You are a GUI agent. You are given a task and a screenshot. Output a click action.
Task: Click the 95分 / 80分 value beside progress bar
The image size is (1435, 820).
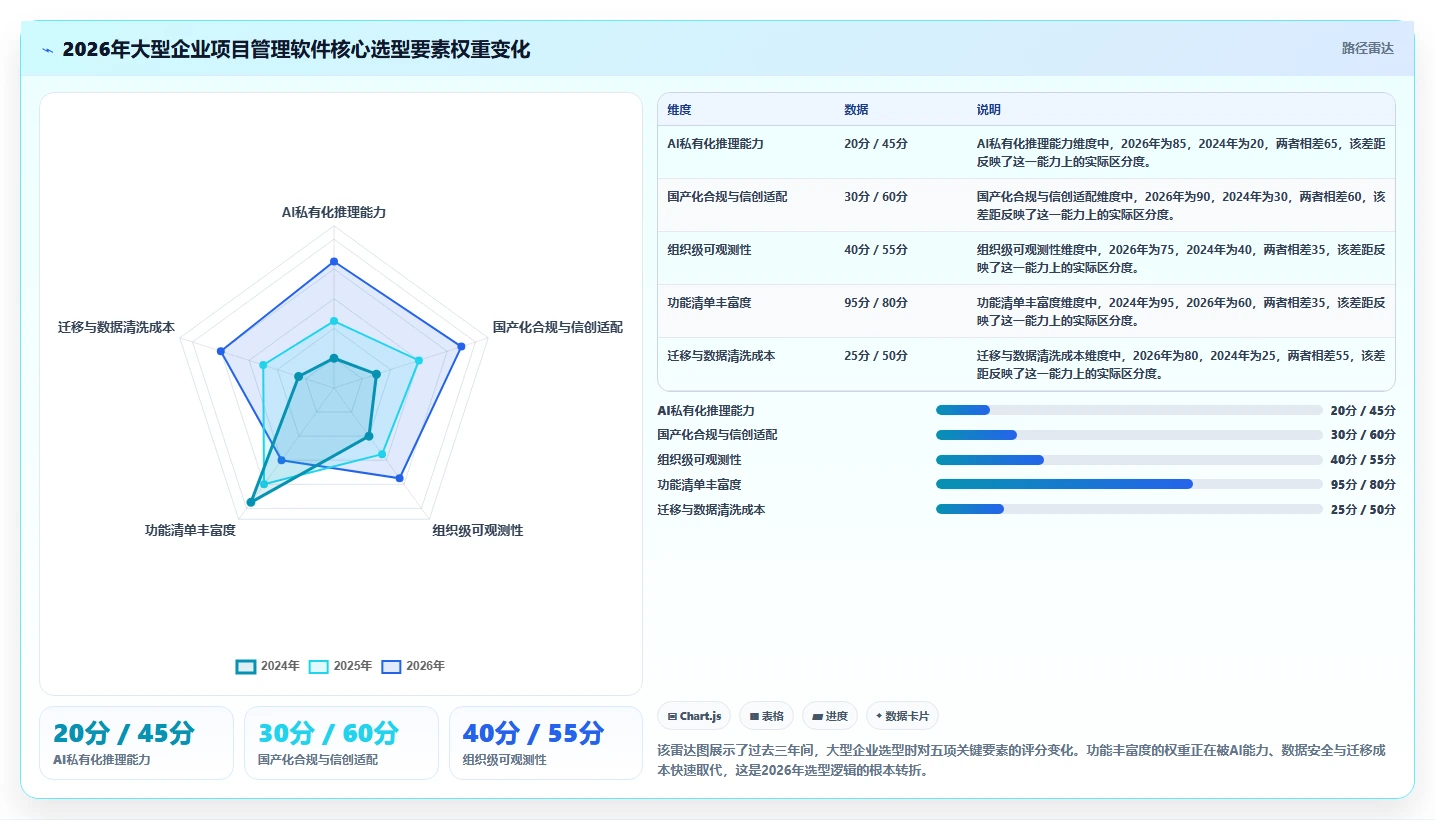pyautogui.click(x=1363, y=485)
